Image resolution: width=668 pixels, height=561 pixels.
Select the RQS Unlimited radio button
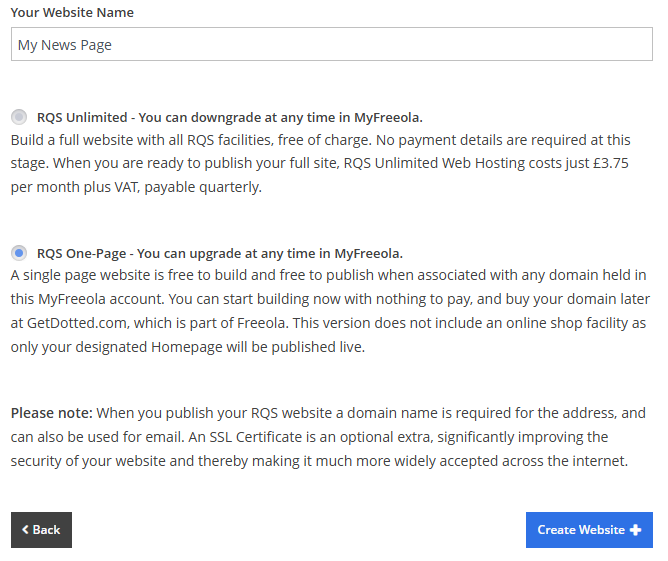tap(19, 117)
